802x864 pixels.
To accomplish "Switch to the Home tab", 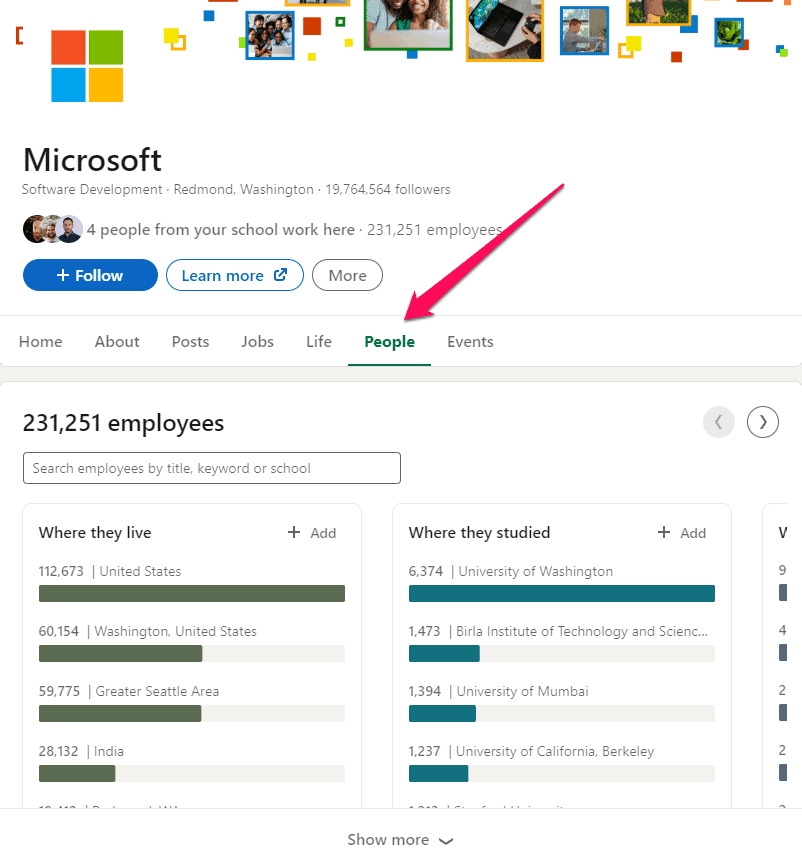I will (40, 342).
